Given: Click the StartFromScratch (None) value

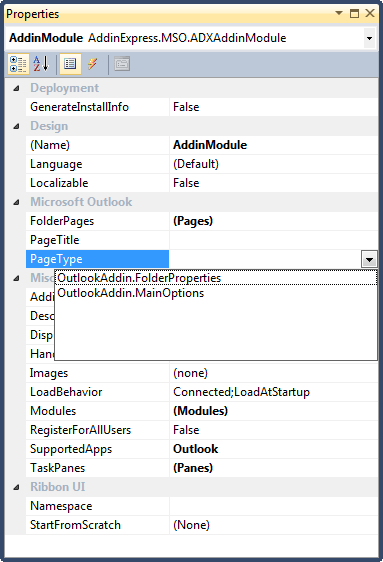Looking at the screenshot, I should click(273, 525).
